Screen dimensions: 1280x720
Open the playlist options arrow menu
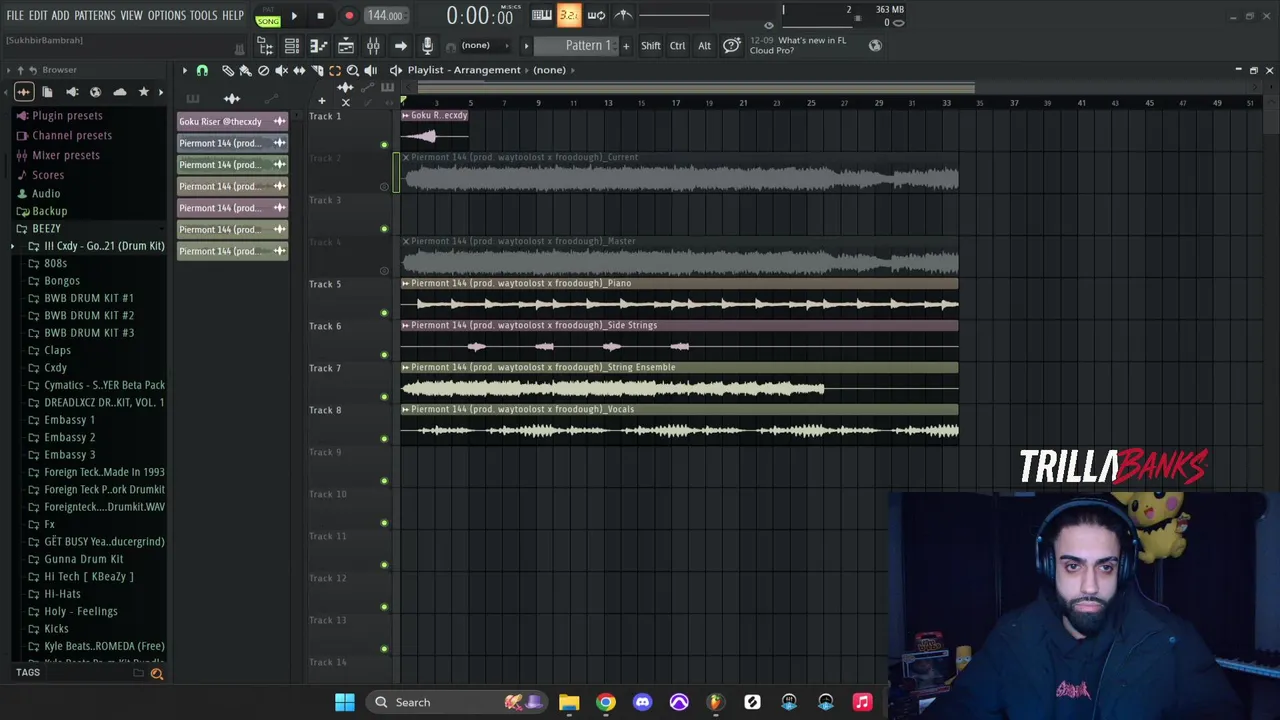185,70
